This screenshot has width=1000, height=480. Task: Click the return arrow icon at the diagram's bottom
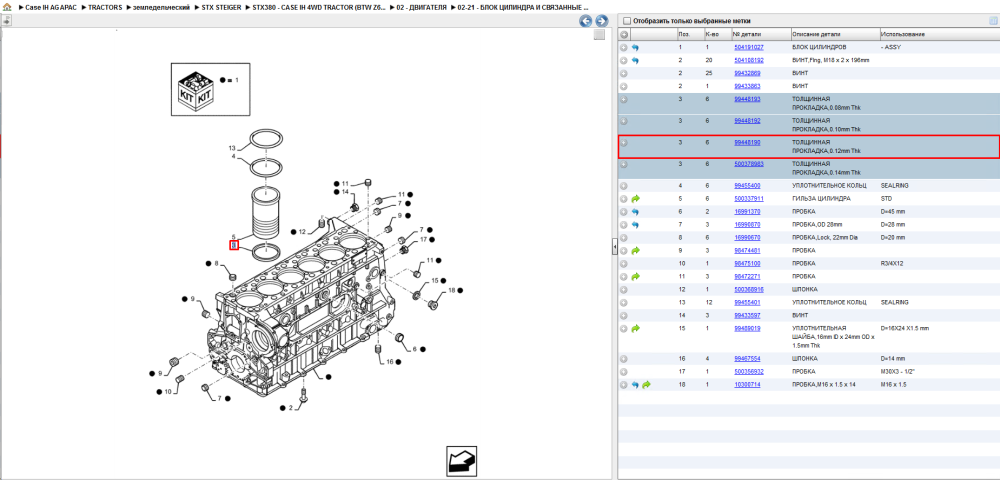(461, 461)
